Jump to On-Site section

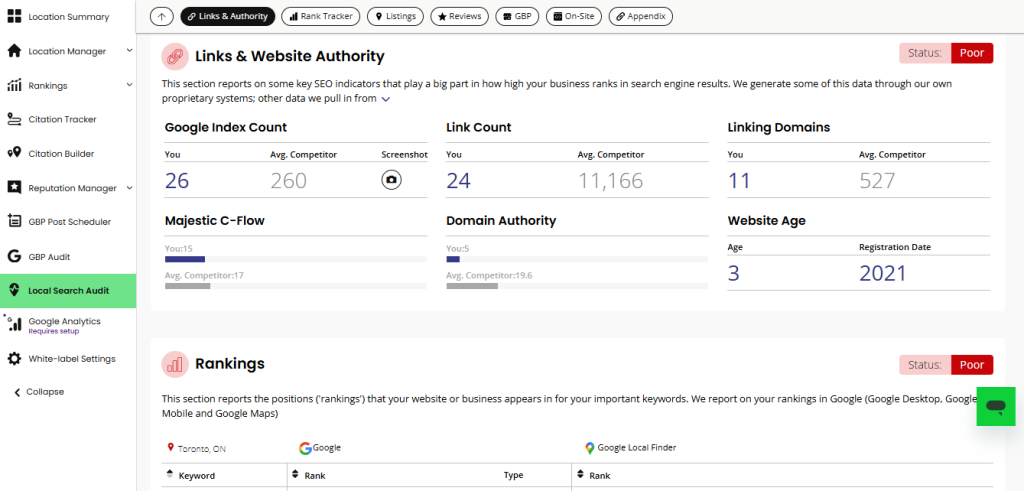[573, 16]
